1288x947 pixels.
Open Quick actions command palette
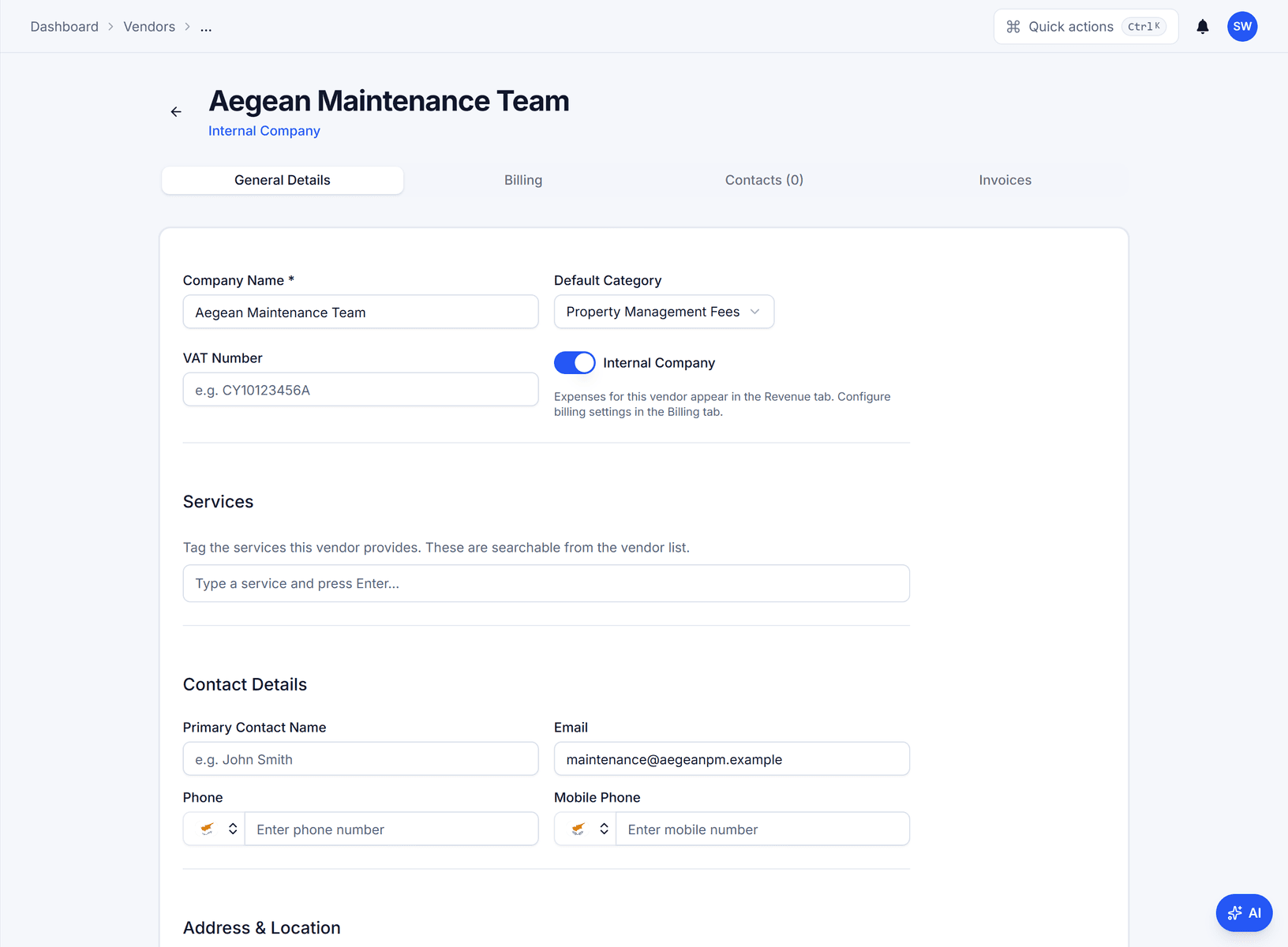[1086, 27]
